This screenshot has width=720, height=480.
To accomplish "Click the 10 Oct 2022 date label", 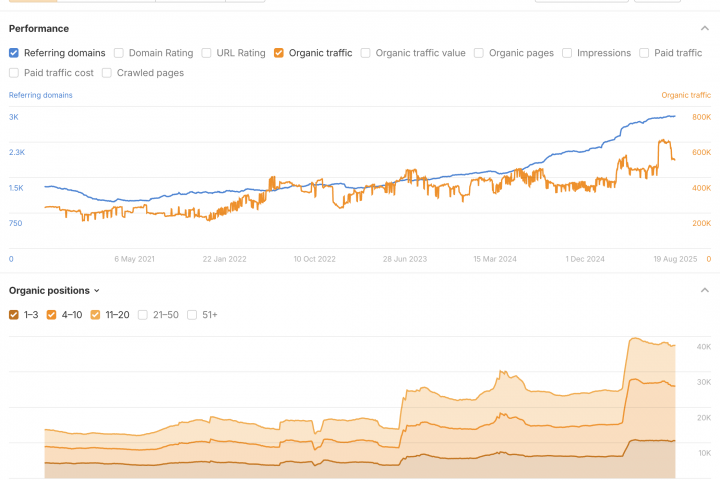I will tap(315, 259).
